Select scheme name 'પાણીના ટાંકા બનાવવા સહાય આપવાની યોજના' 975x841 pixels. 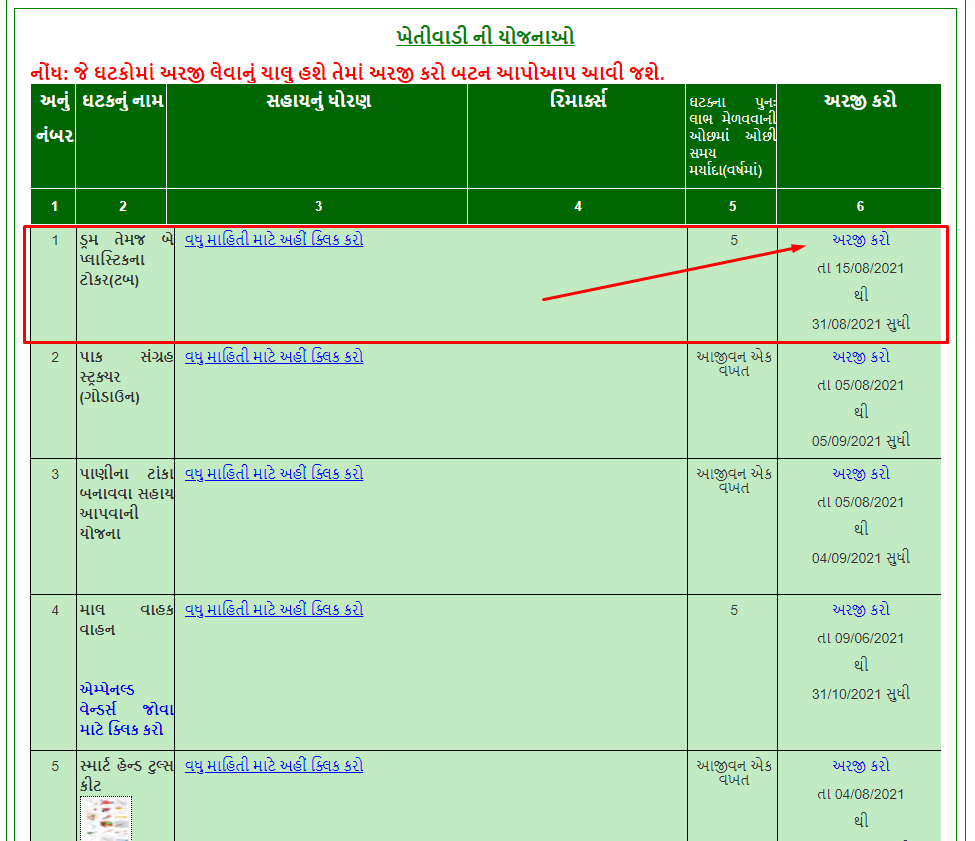(126, 503)
